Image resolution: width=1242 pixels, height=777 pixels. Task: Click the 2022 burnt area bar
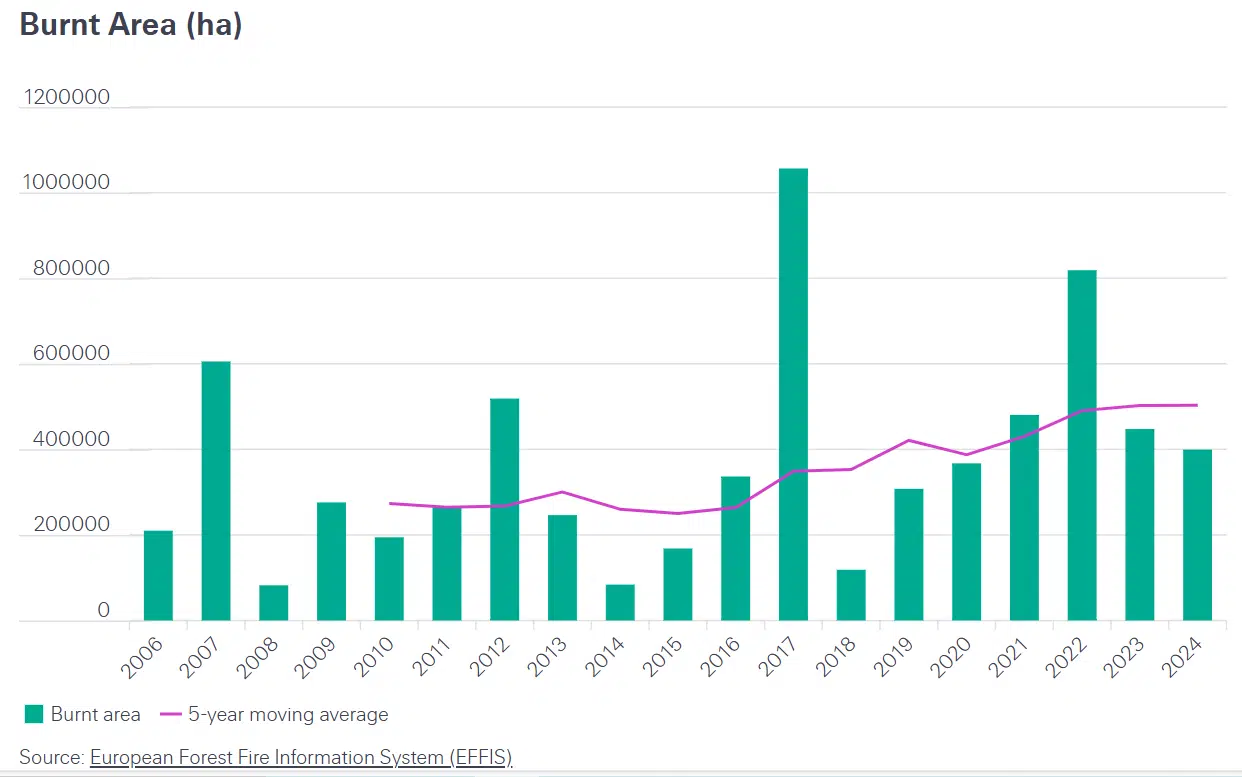[x=1081, y=445]
